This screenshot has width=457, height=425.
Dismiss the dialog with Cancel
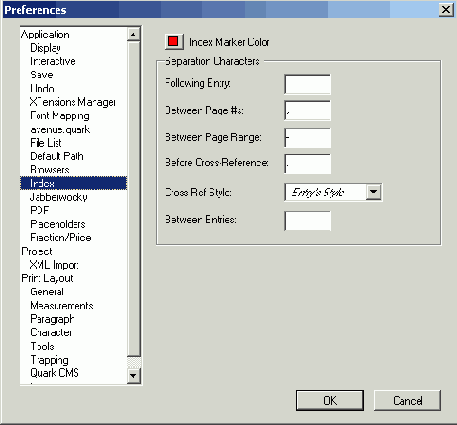click(407, 400)
